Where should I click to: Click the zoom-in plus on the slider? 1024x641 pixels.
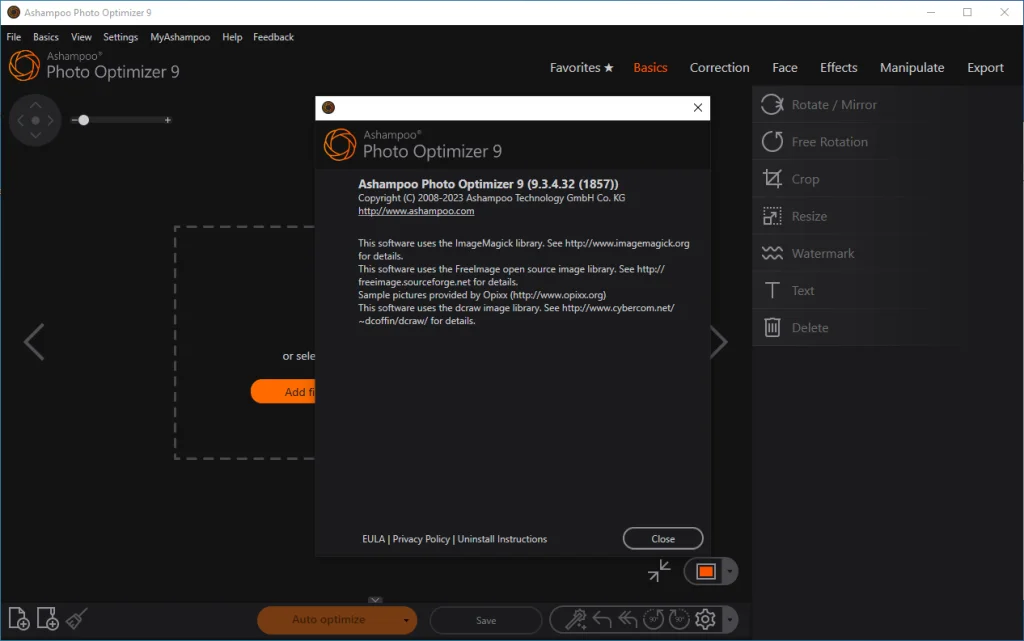tap(168, 120)
